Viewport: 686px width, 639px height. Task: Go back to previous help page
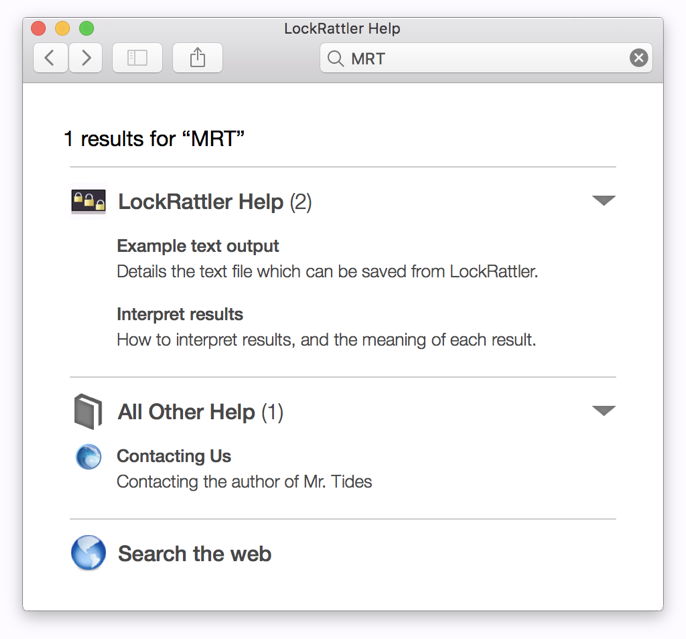coord(50,58)
